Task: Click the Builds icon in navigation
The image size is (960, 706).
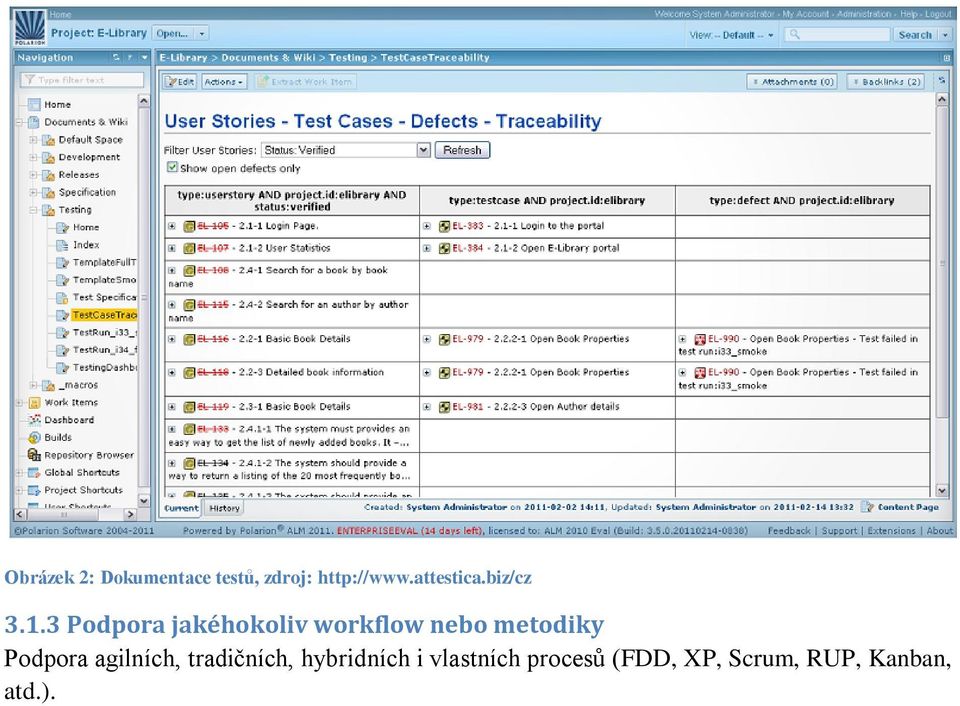Action: (x=34, y=437)
